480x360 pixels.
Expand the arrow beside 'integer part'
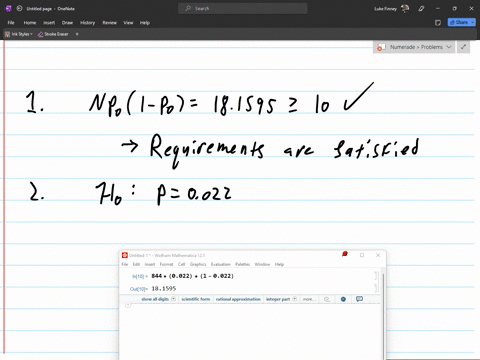tap(295, 299)
